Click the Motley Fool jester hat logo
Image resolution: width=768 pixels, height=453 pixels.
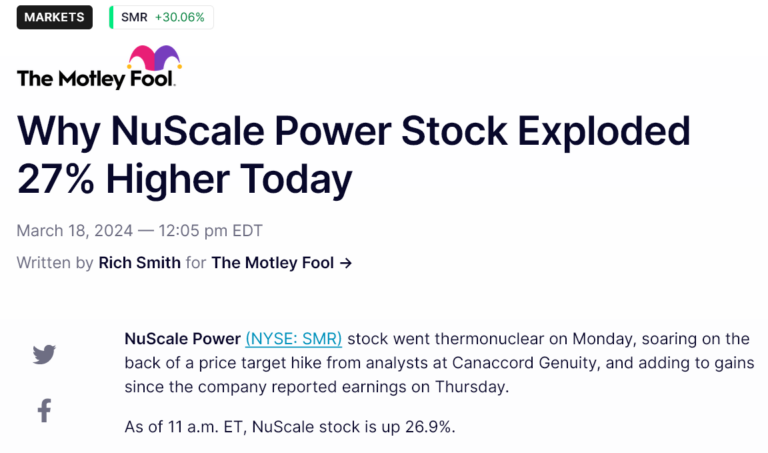[154, 59]
